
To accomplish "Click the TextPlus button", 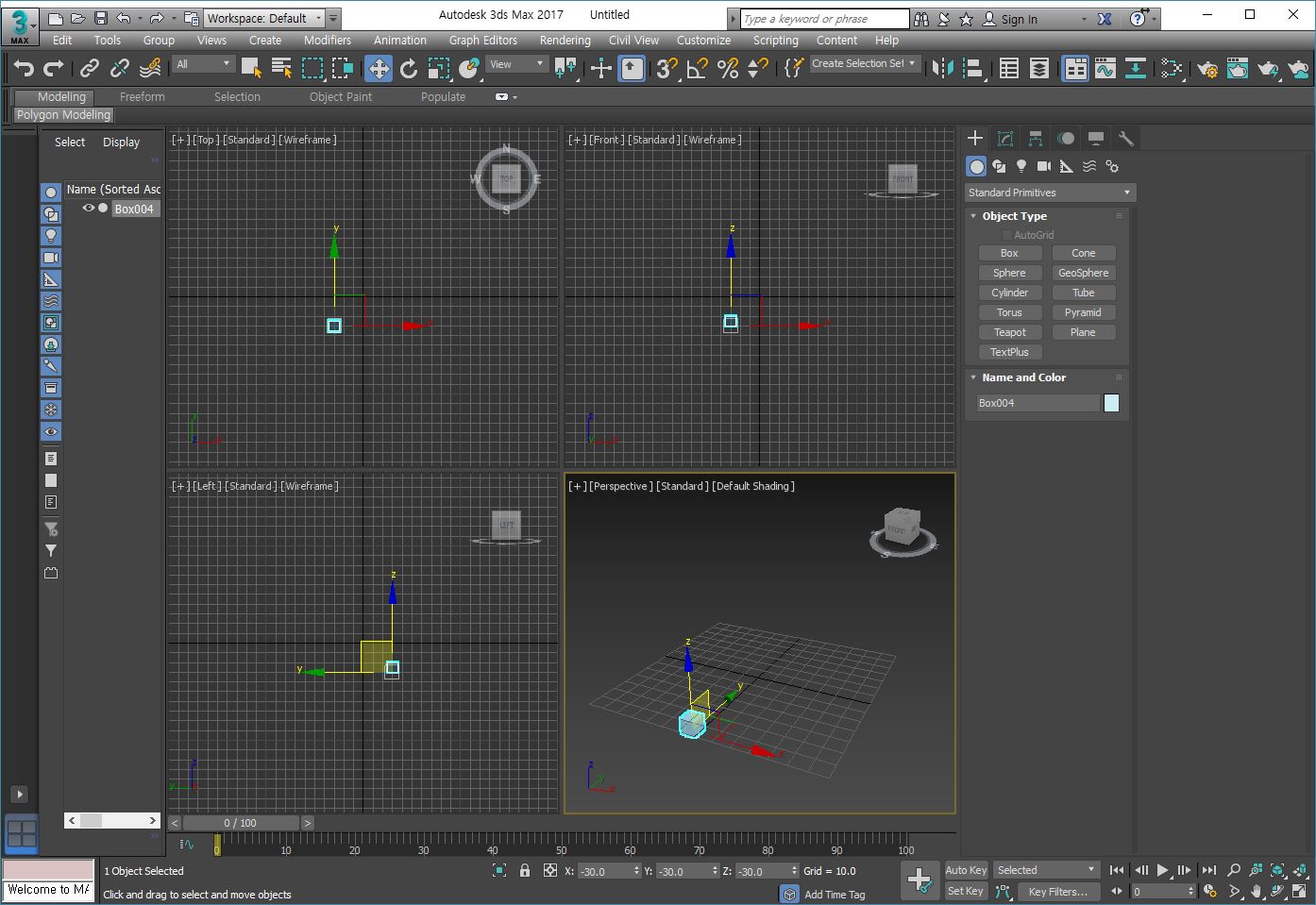I will pyautogui.click(x=1009, y=352).
